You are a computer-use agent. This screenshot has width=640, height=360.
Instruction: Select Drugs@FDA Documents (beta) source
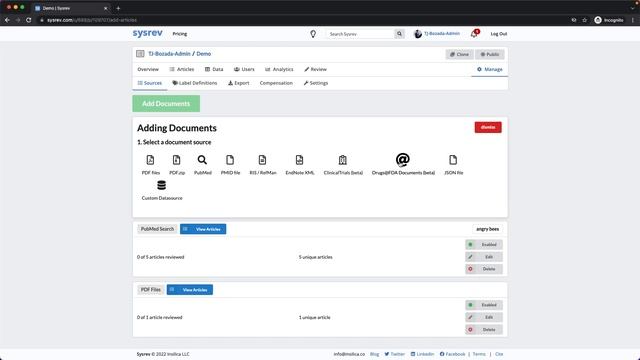point(403,164)
